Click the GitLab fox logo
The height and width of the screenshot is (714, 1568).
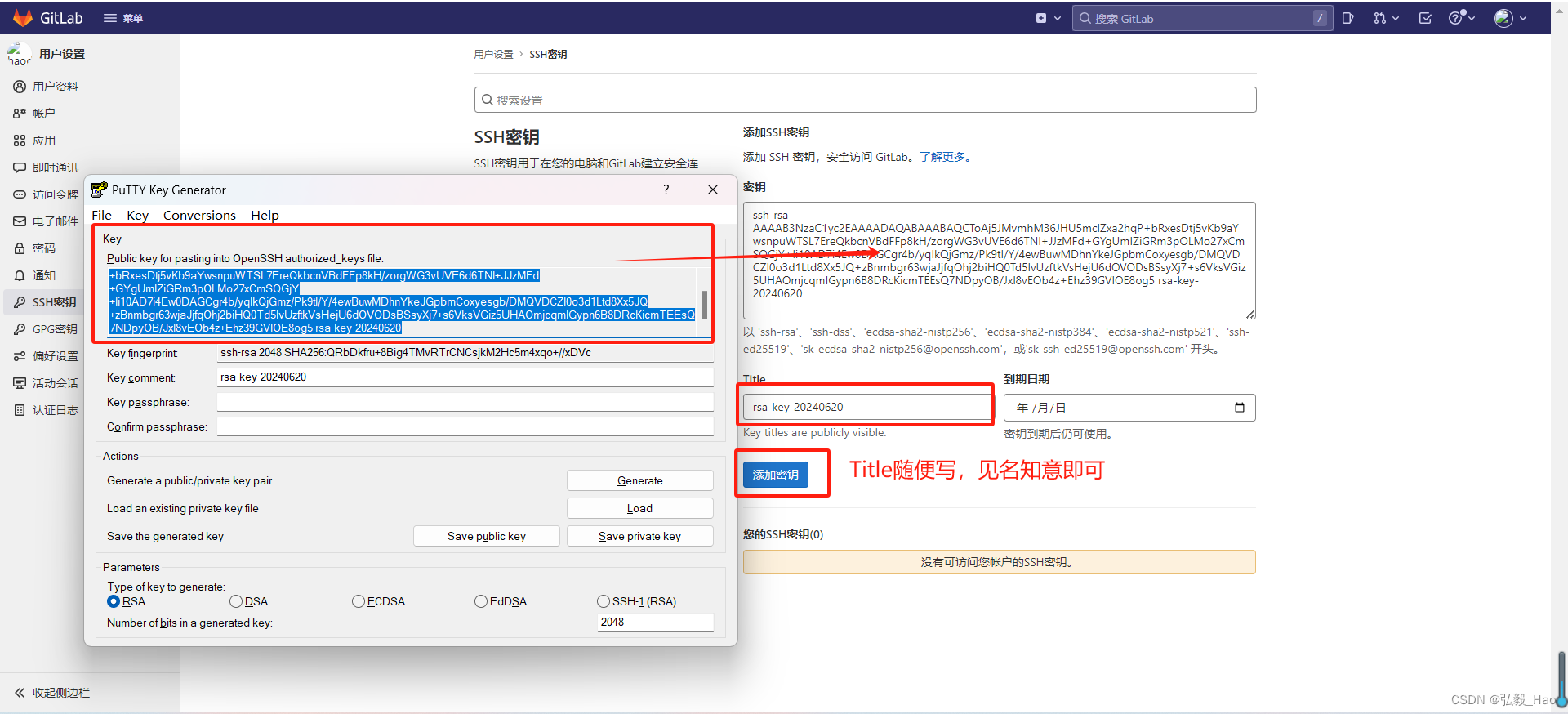coord(23,18)
